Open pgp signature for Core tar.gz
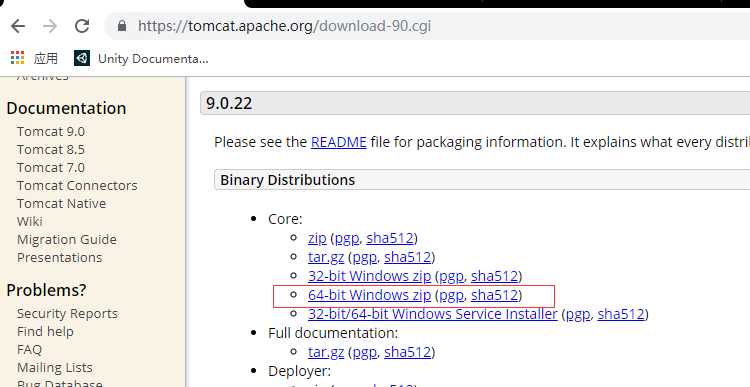The width and height of the screenshot is (750, 387). pyautogui.click(x=364, y=257)
